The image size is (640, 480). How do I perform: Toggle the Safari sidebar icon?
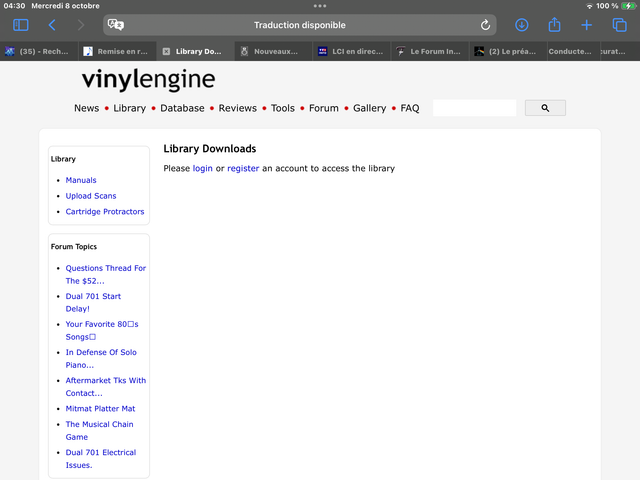point(21,25)
